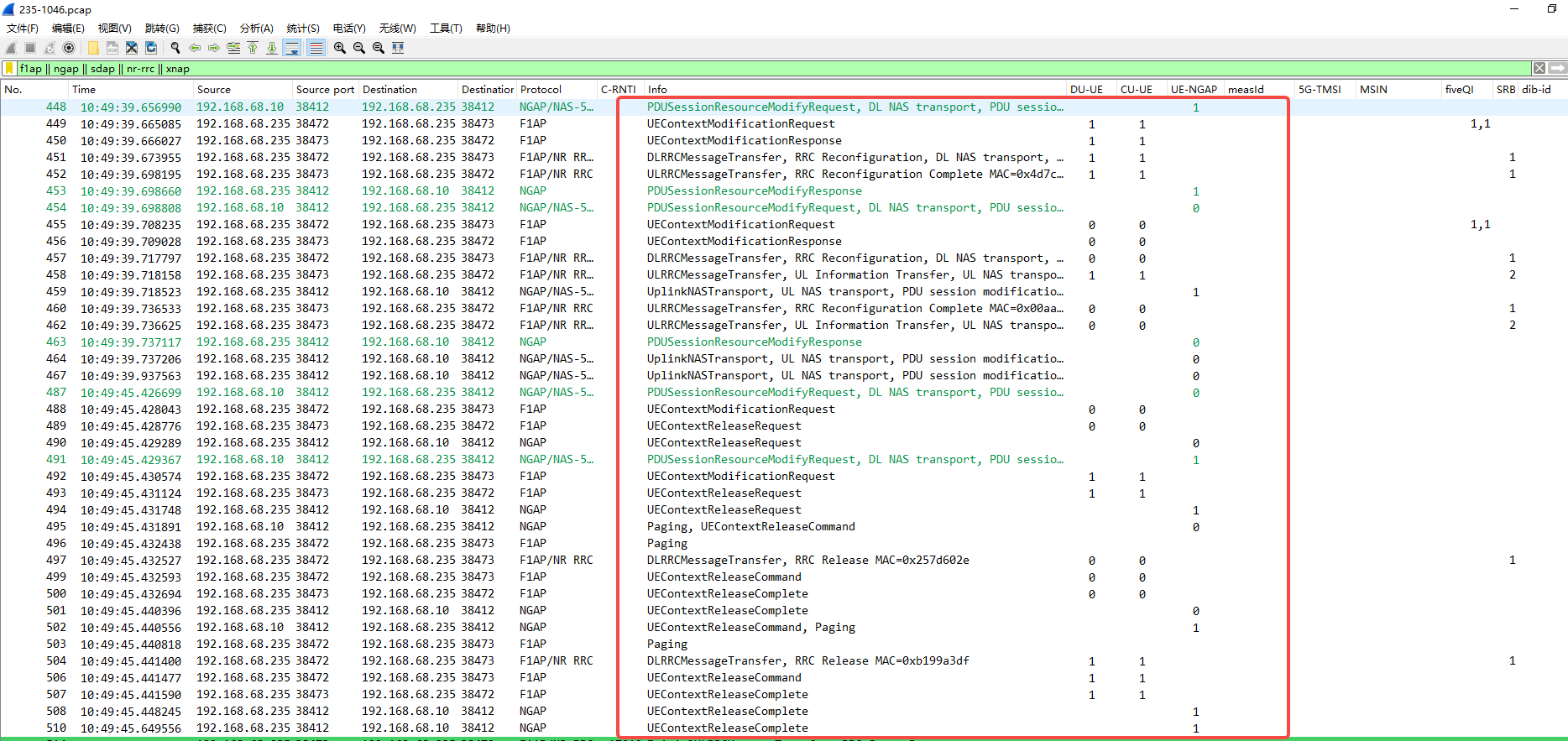Click the C-RNTI column header
This screenshot has width=1568, height=741.
pyautogui.click(x=619, y=89)
